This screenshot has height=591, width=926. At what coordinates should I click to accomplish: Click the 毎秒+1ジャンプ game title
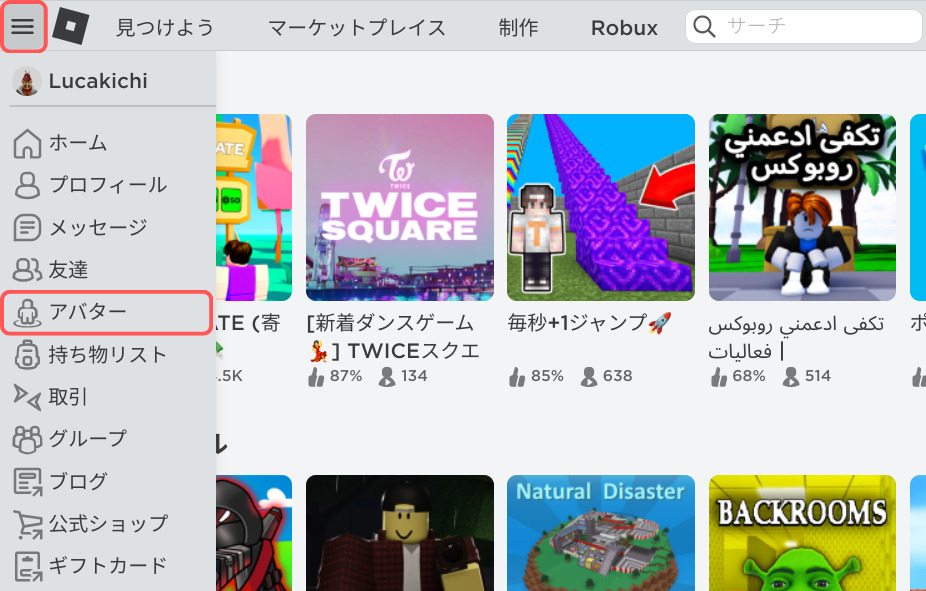coord(589,323)
